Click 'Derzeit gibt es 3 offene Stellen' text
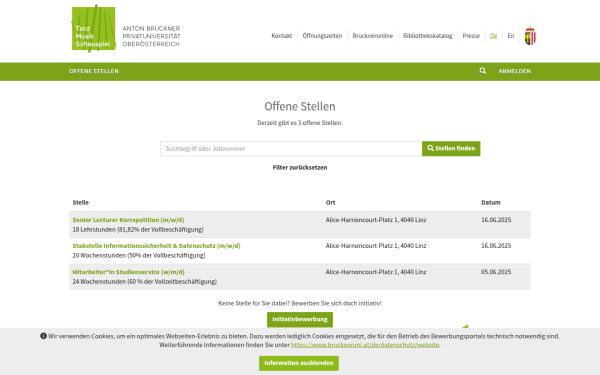Viewport: 600px width, 375px height. tap(300, 123)
